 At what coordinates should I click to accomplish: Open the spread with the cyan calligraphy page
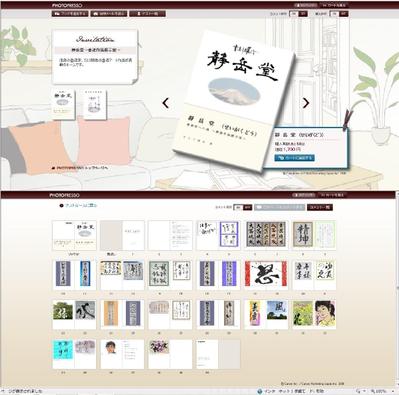tap(74, 354)
